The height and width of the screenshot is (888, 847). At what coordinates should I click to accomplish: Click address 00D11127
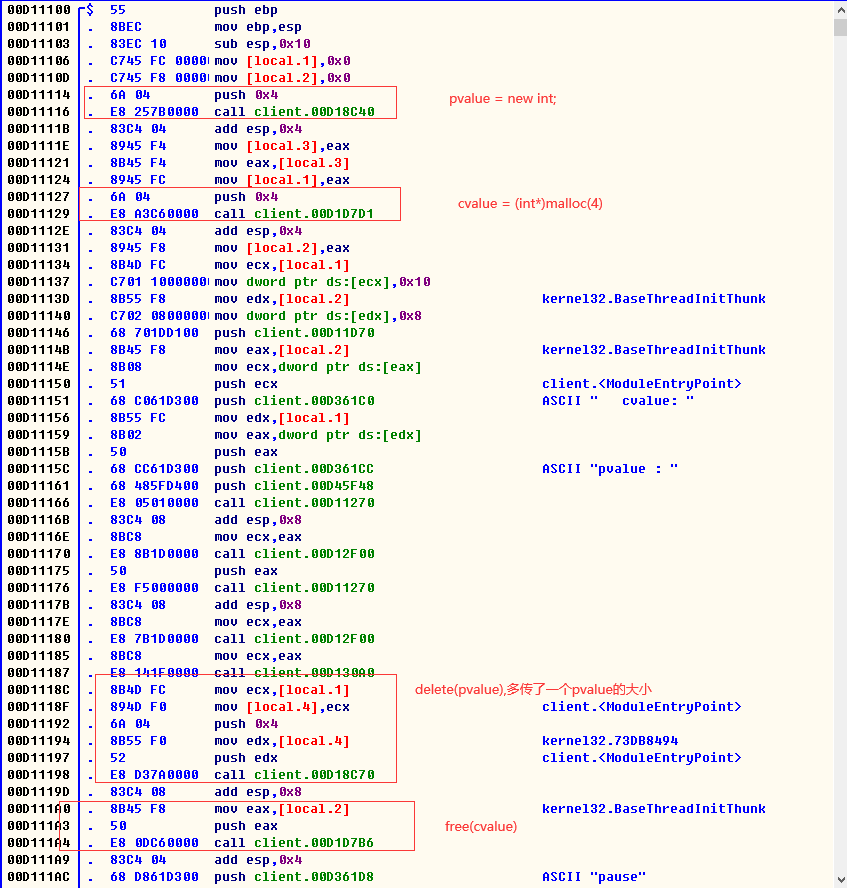click(38, 197)
